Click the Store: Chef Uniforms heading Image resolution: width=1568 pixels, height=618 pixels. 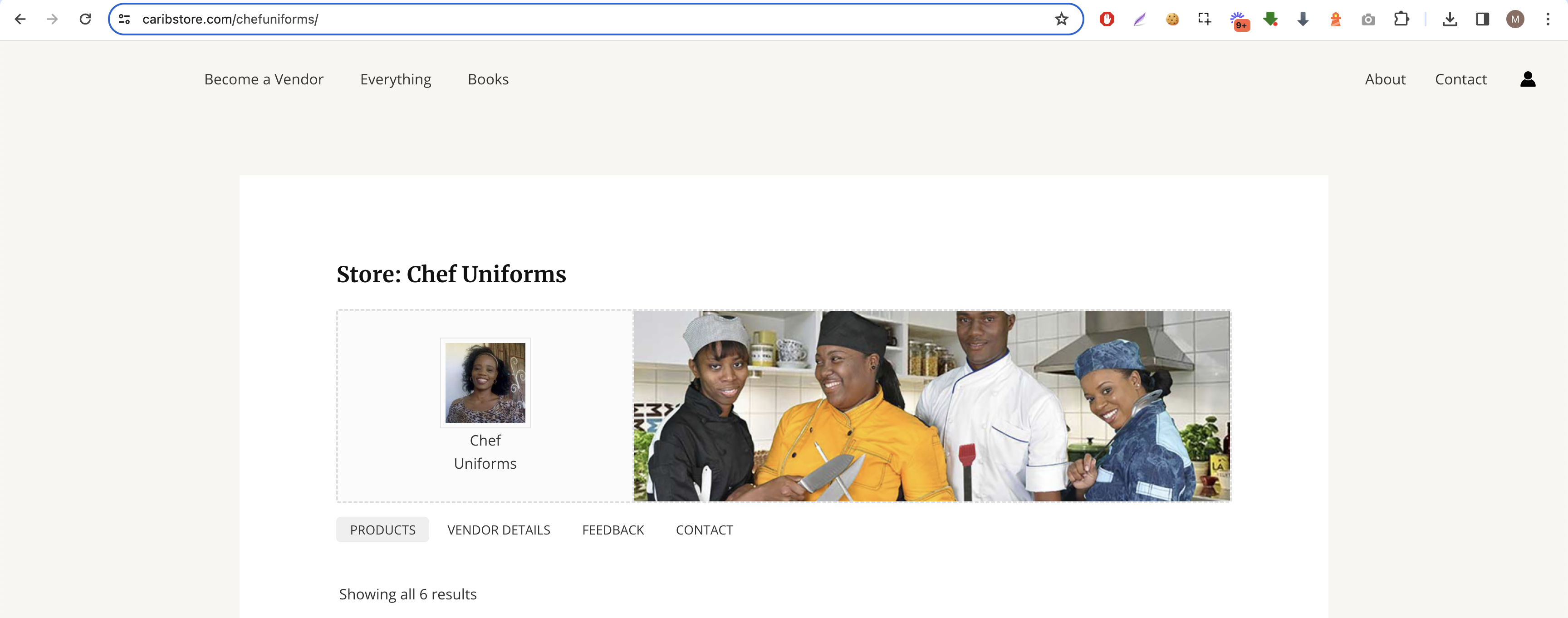[451, 275]
